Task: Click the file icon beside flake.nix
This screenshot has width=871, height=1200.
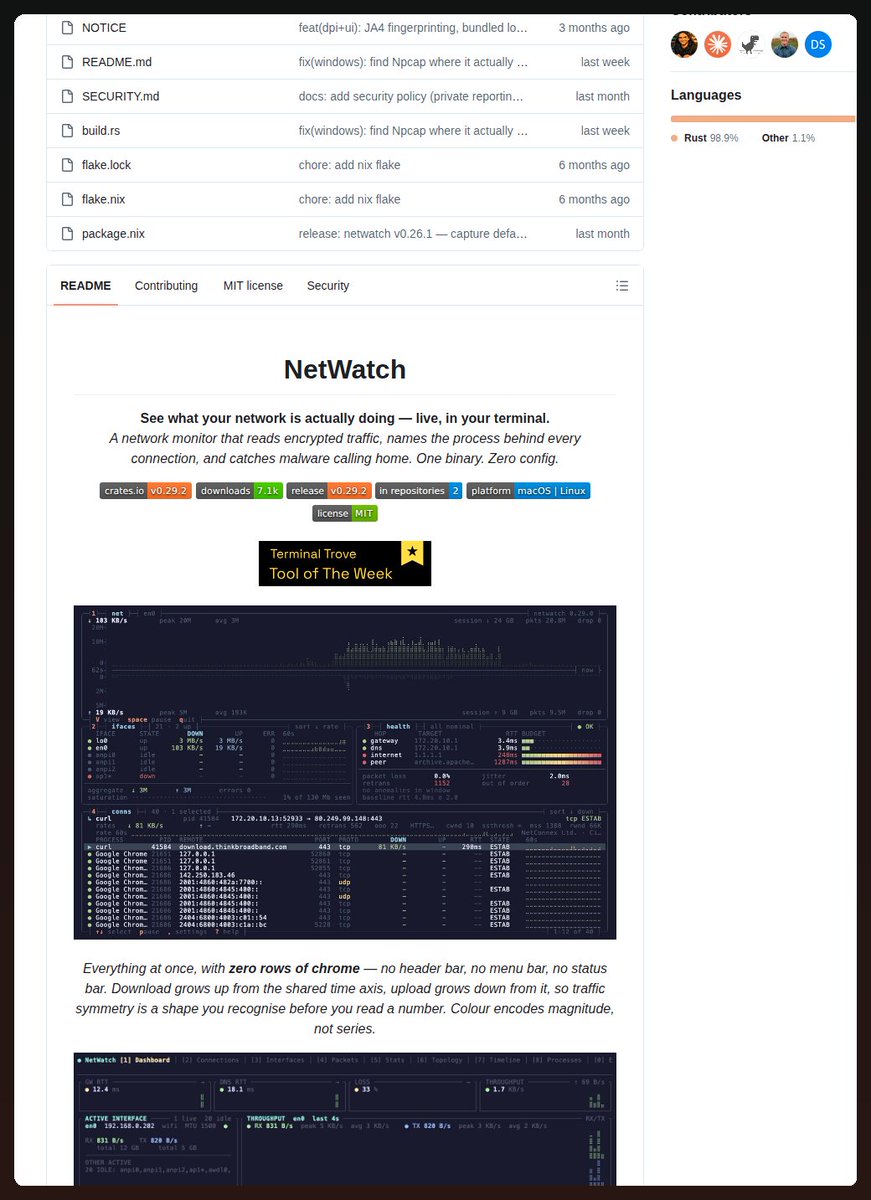Action: coord(67,200)
